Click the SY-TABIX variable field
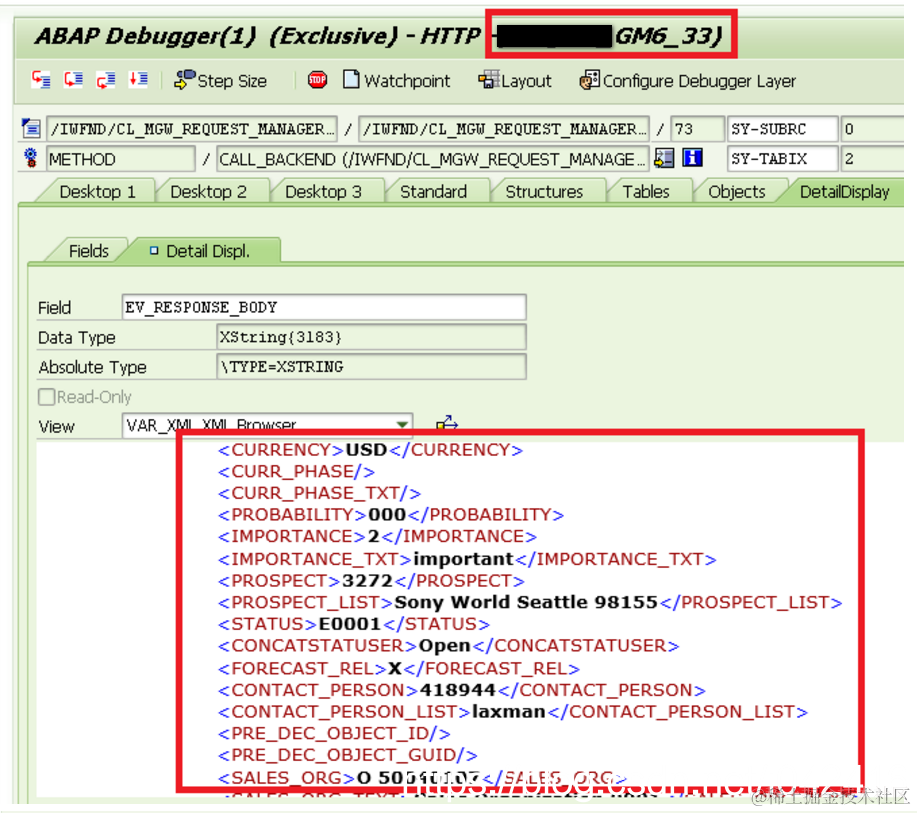 (782, 159)
